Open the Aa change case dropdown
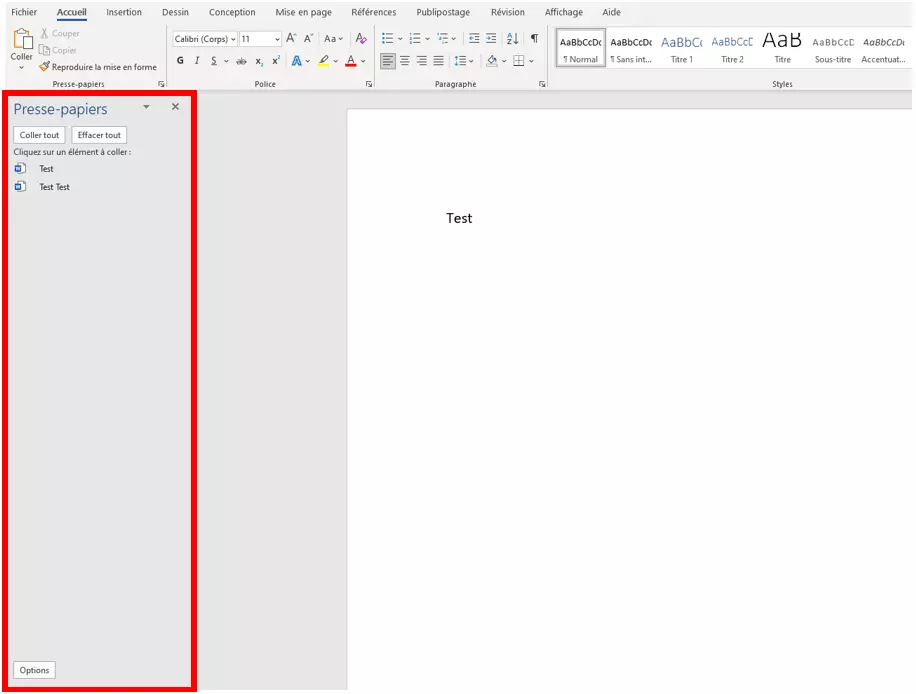This screenshot has height=694, width=916. (334, 39)
